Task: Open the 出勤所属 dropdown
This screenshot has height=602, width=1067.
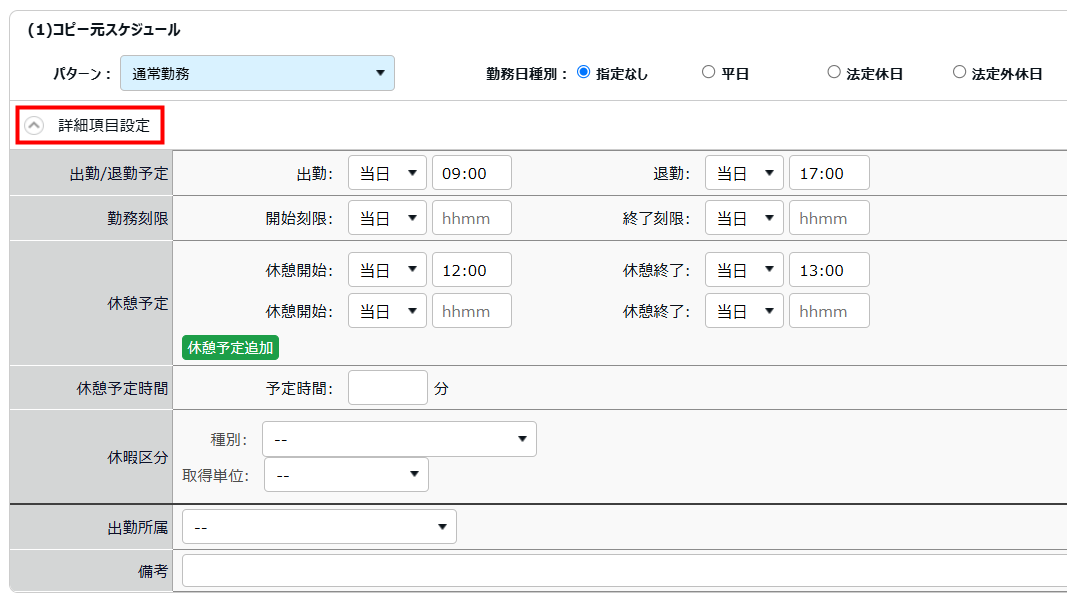Action: point(319,527)
